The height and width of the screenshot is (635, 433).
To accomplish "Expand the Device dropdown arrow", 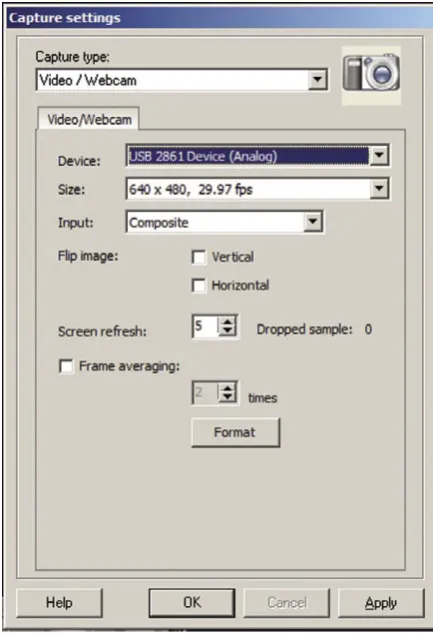I will pyautogui.click(x=379, y=156).
